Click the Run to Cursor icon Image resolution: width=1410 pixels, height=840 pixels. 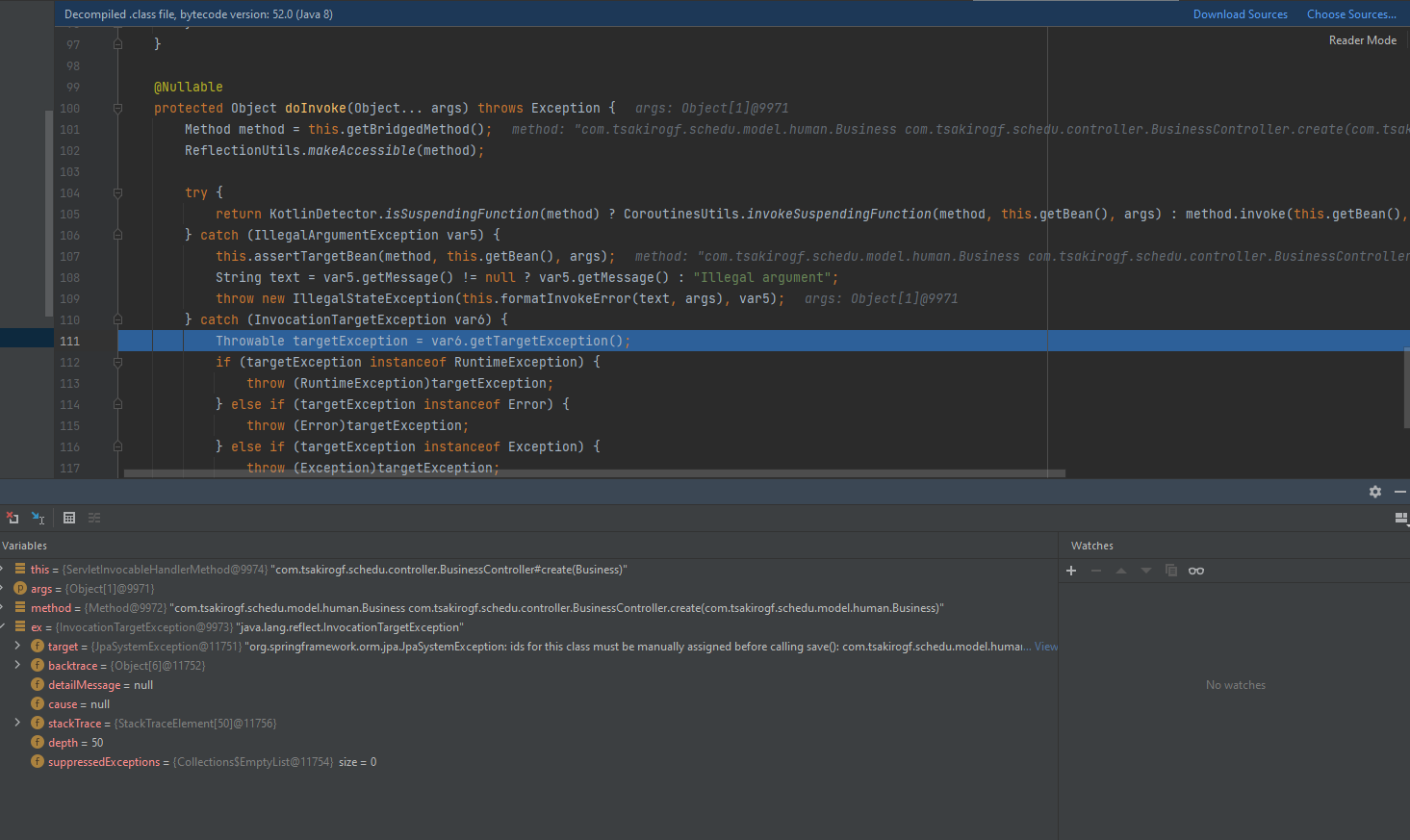point(38,518)
